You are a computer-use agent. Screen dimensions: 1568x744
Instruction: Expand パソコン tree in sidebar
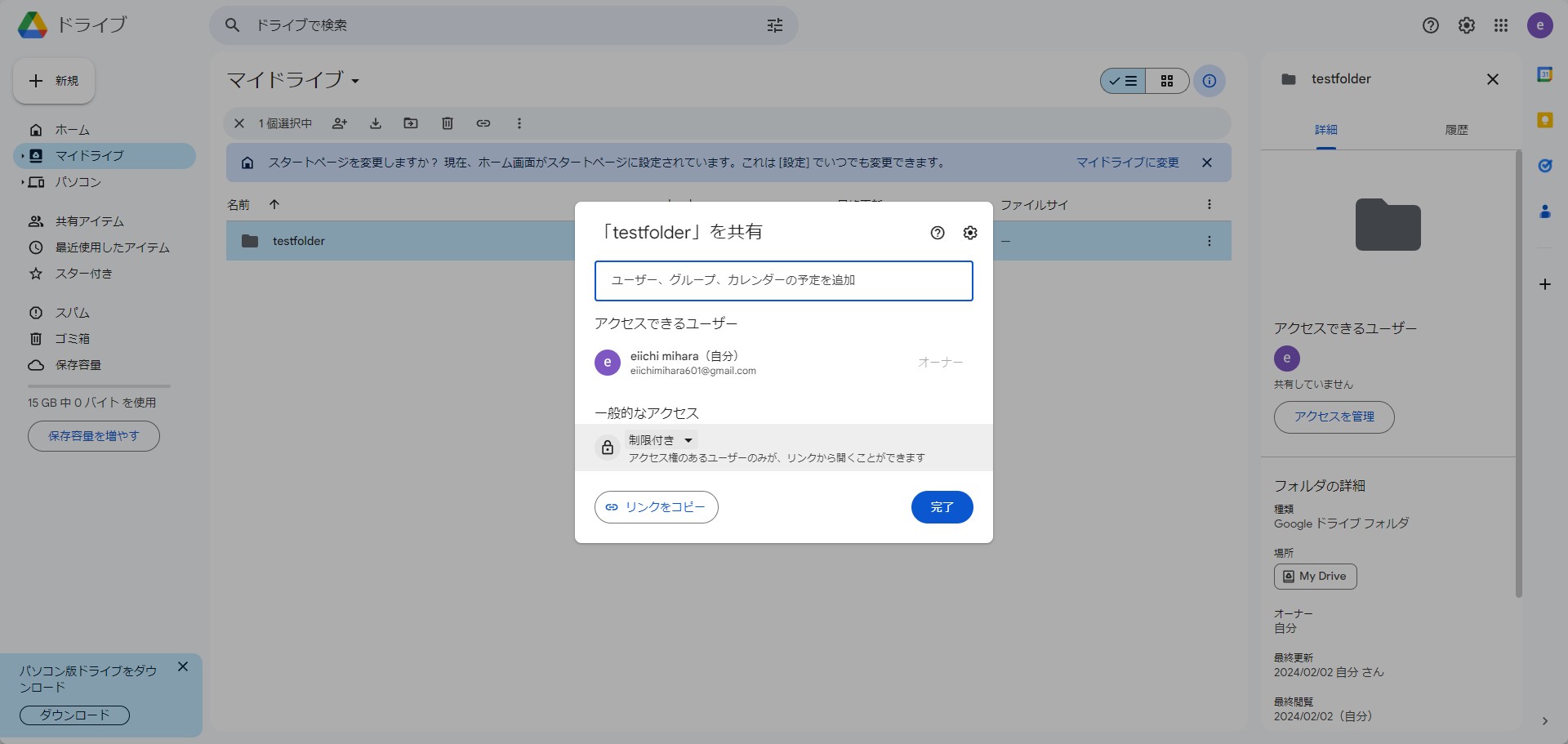click(x=22, y=182)
